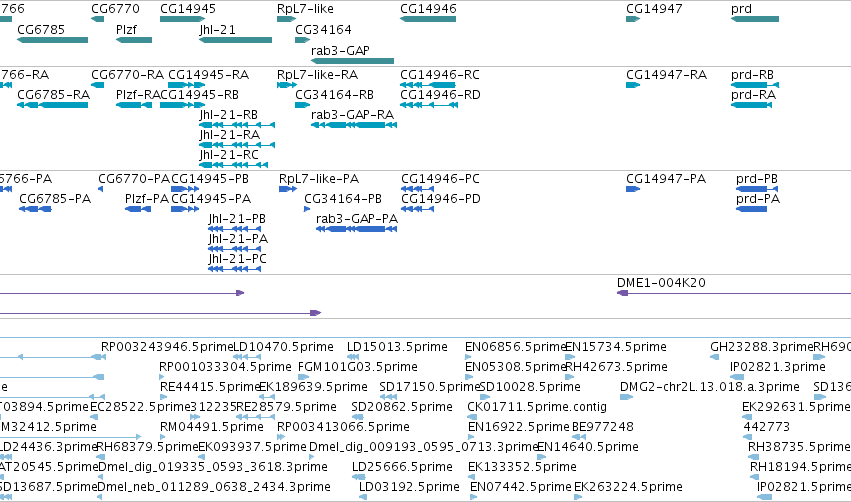
Task: Click protein Plzf-PA
Action: click(x=147, y=199)
